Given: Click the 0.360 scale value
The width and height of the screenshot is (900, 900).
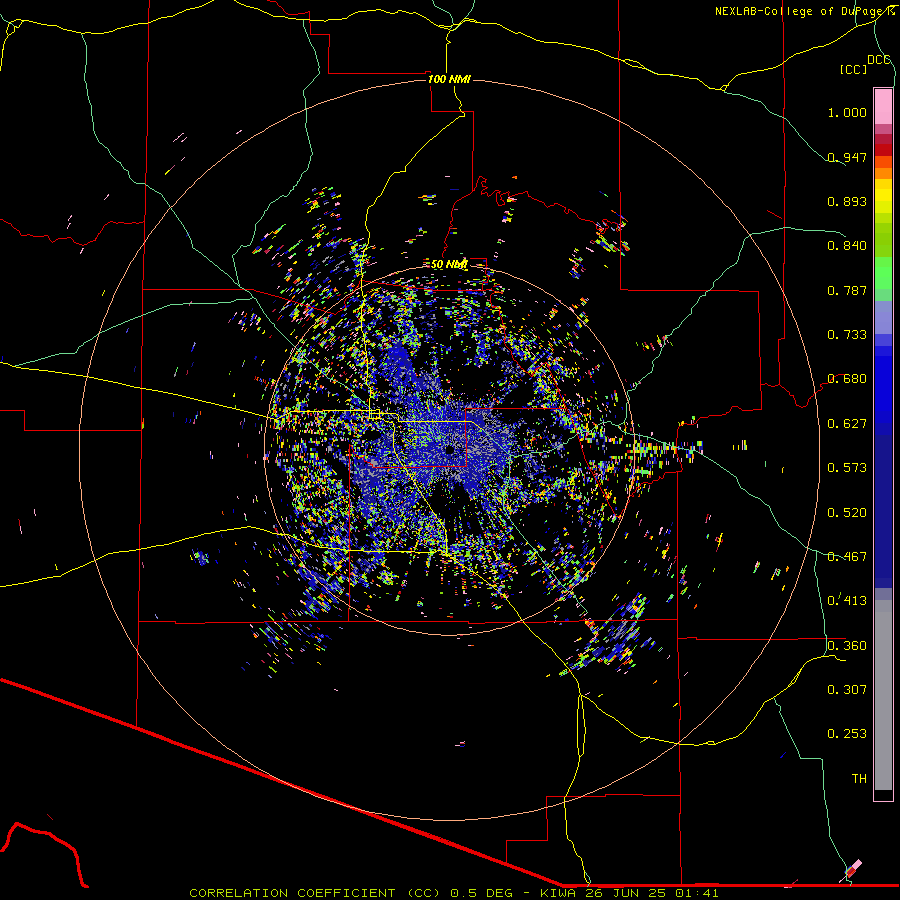Looking at the screenshot, I should click(847, 646).
